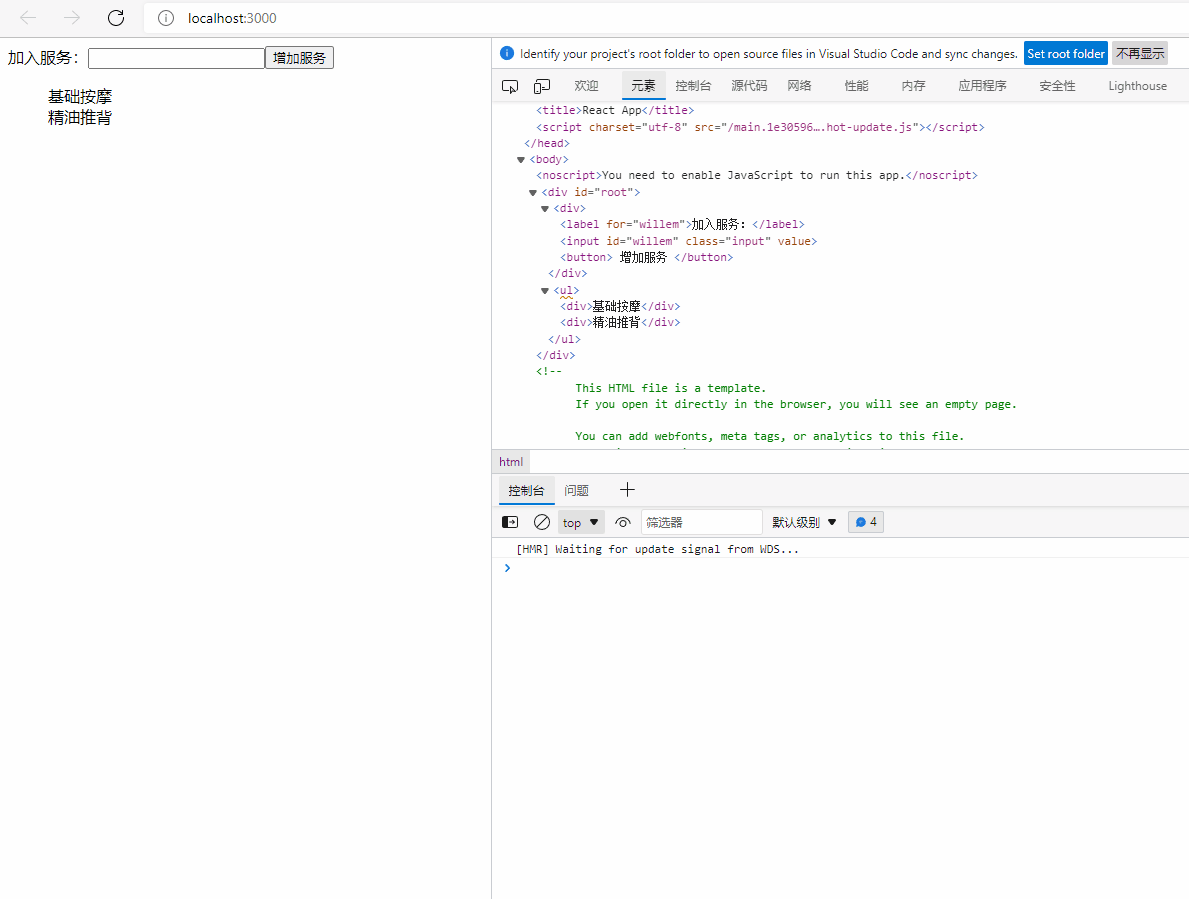Activate the inspect element picker
Viewport: 1189px width, 899px height.
coord(510,86)
